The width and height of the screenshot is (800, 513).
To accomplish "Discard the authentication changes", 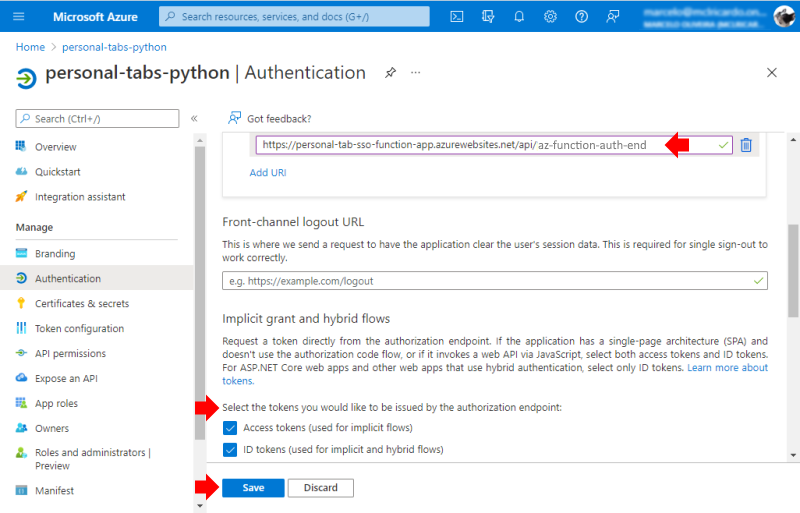I will pyautogui.click(x=320, y=487).
